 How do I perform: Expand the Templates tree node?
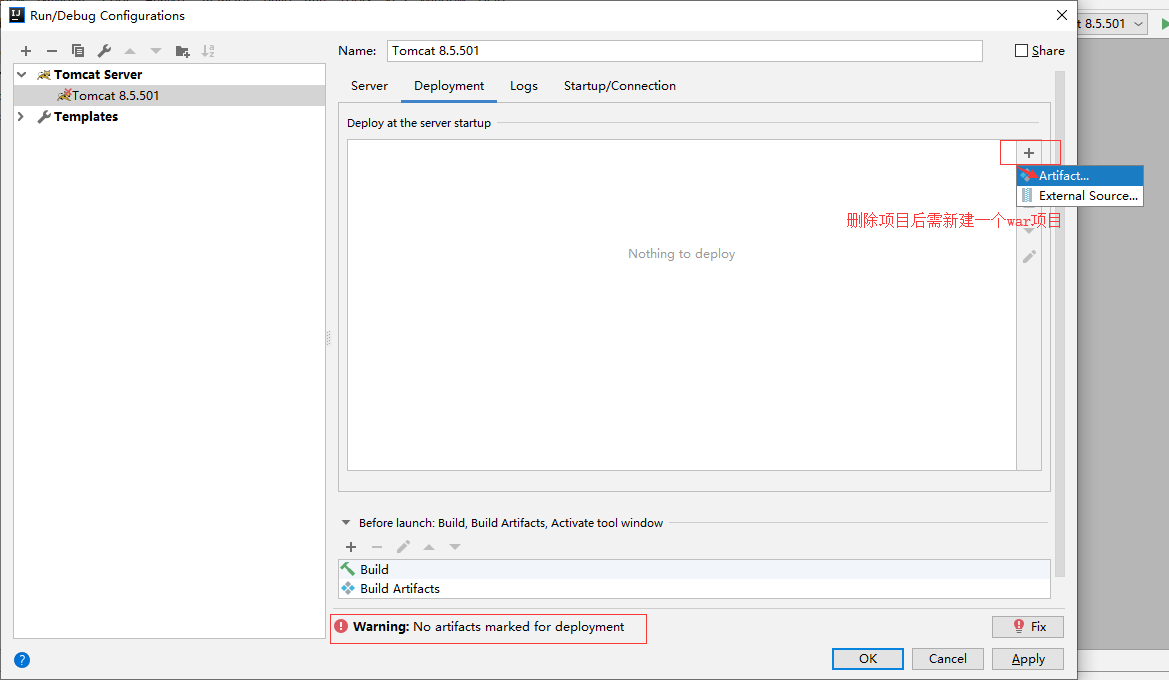click(x=20, y=116)
